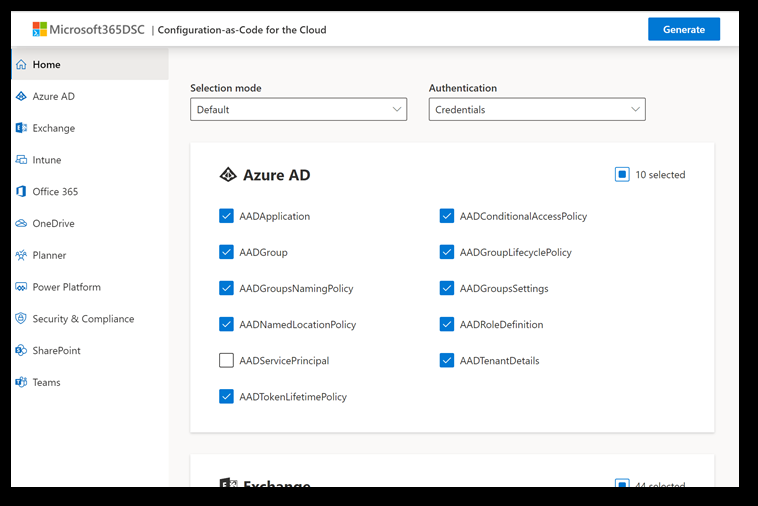The image size is (758, 506).
Task: Click the 'Authentication' label
Action: tap(463, 88)
